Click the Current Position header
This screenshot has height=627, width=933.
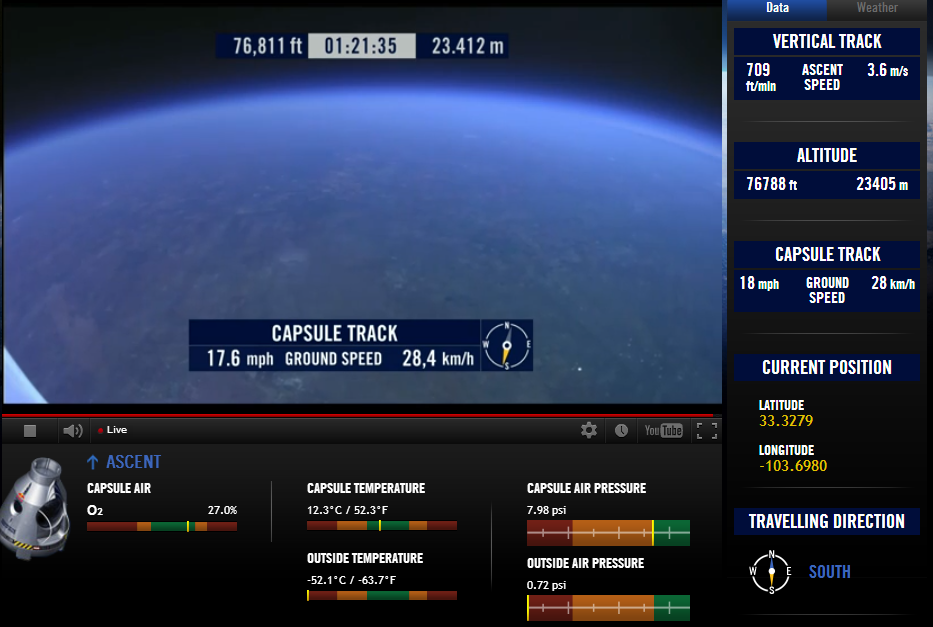pos(826,368)
